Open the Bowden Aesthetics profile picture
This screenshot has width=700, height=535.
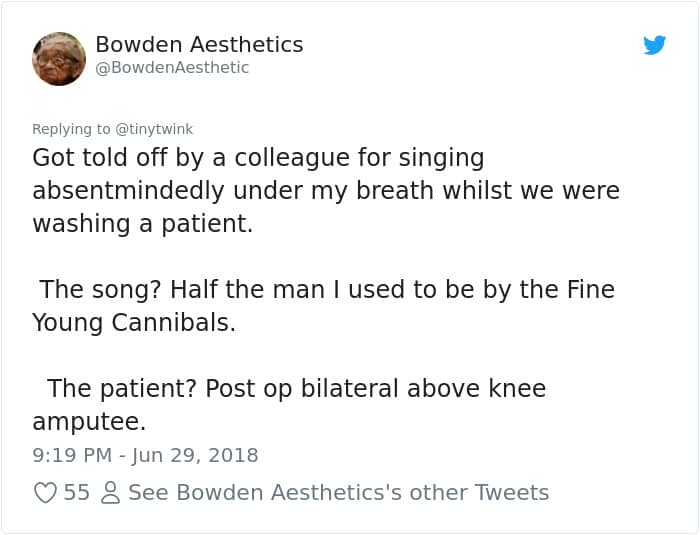[x=59, y=59]
